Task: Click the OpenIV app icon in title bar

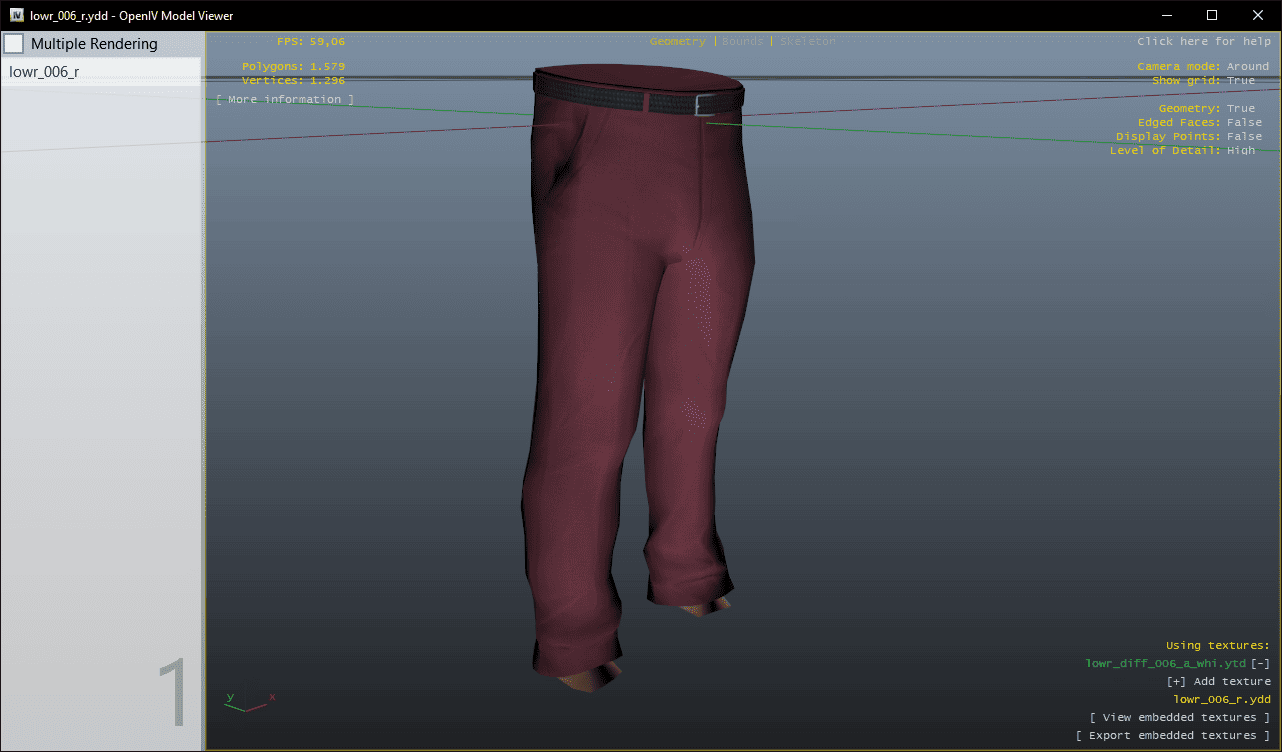Action: 17,15
